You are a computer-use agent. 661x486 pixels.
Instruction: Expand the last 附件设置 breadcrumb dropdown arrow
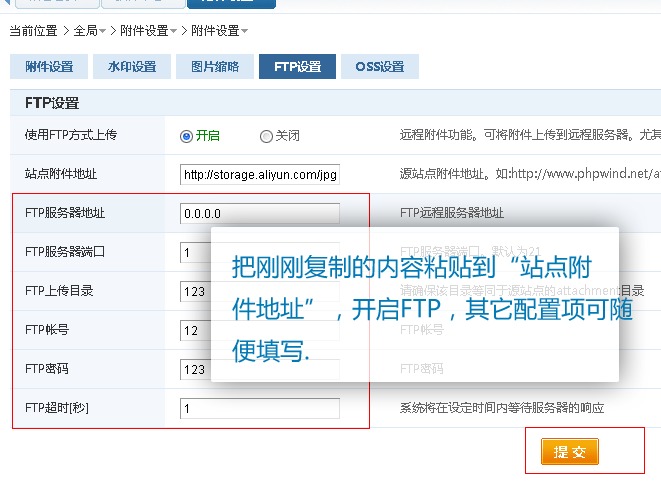[244, 31]
